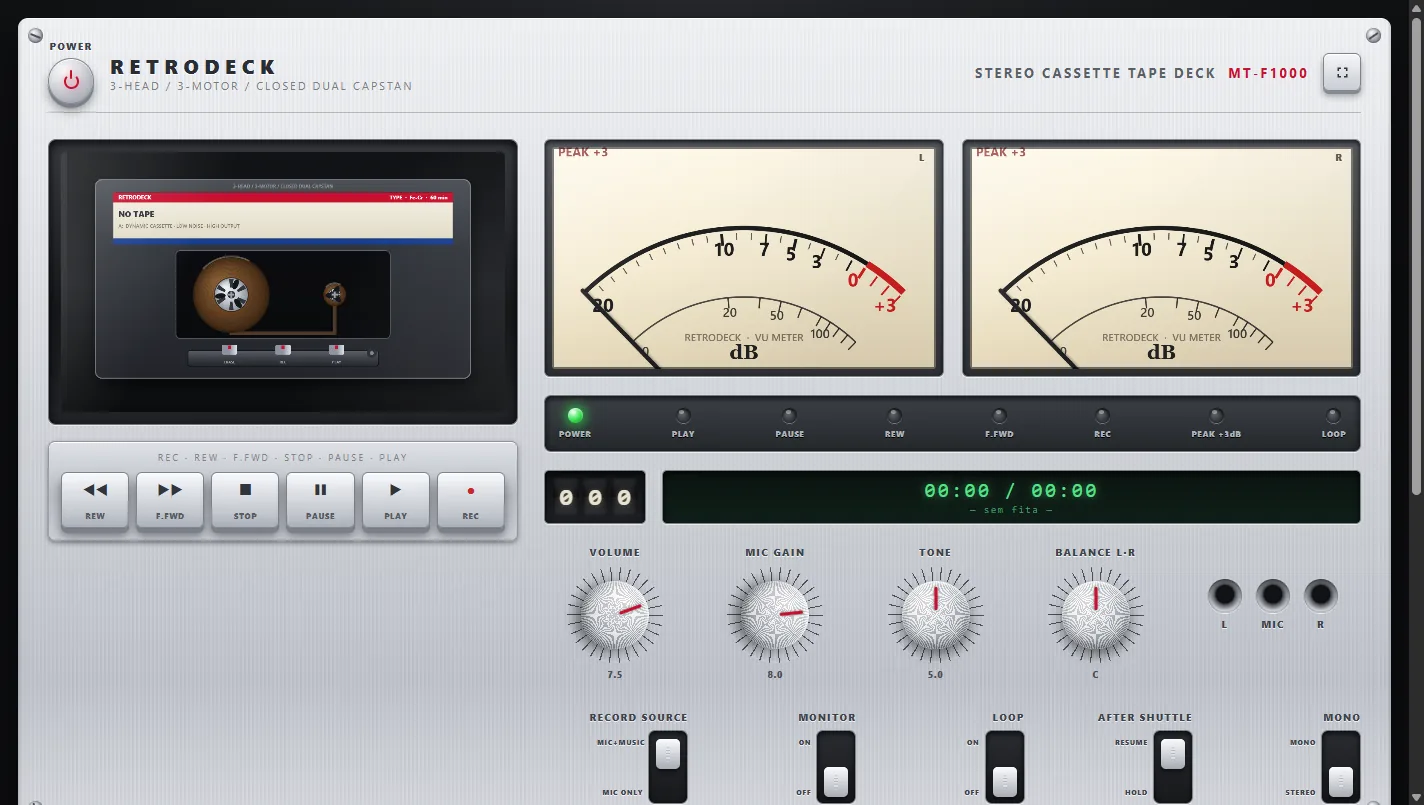
Task: Click the VOLUME knob
Action: point(614,614)
